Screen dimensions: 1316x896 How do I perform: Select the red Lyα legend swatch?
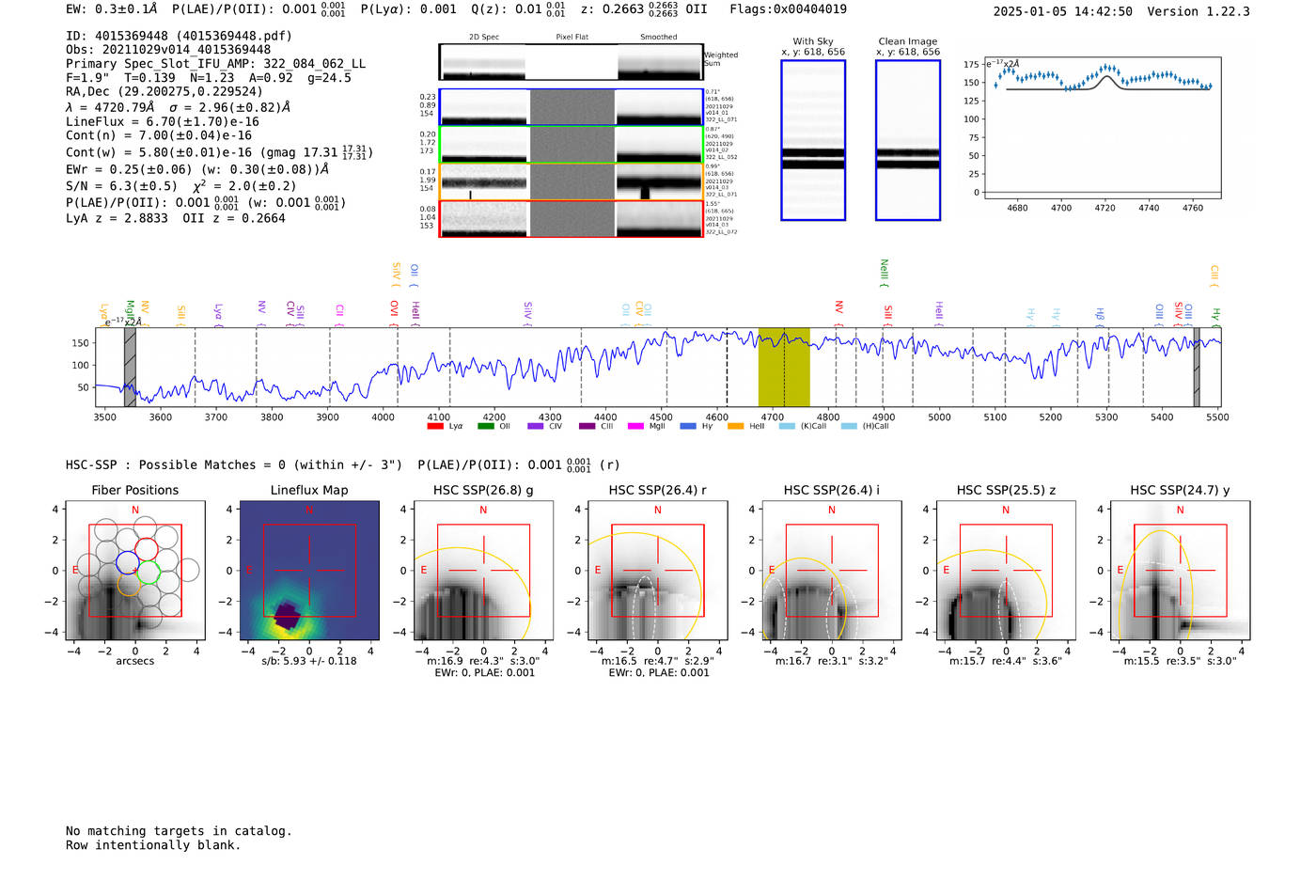pyautogui.click(x=435, y=426)
